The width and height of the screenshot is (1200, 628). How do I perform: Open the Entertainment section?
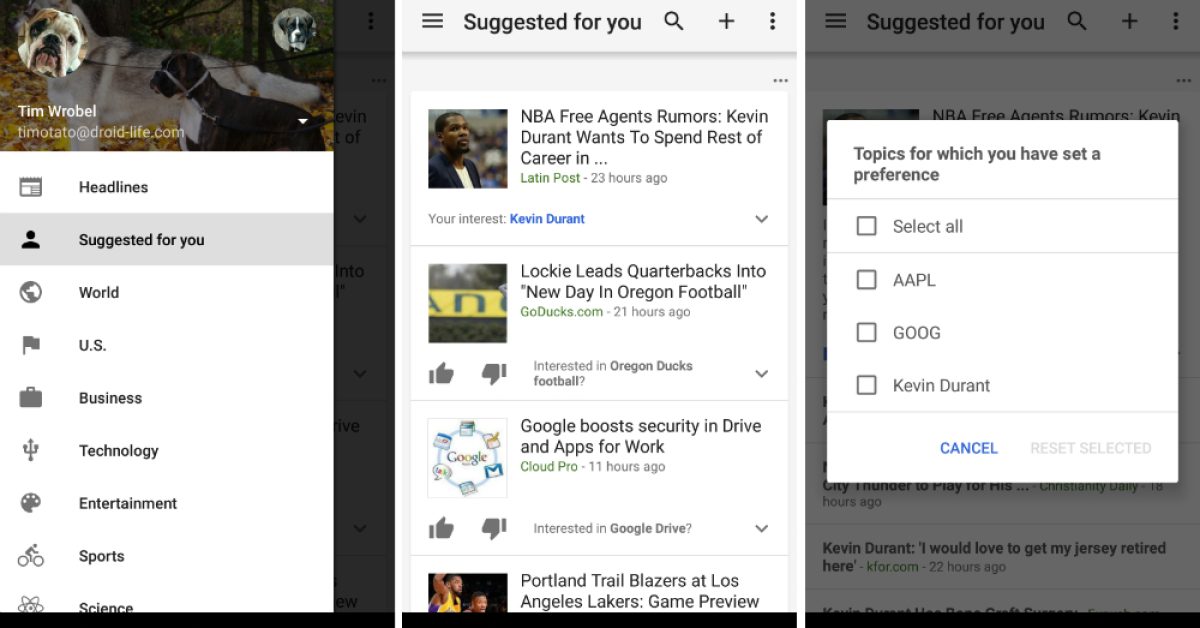click(x=166, y=503)
